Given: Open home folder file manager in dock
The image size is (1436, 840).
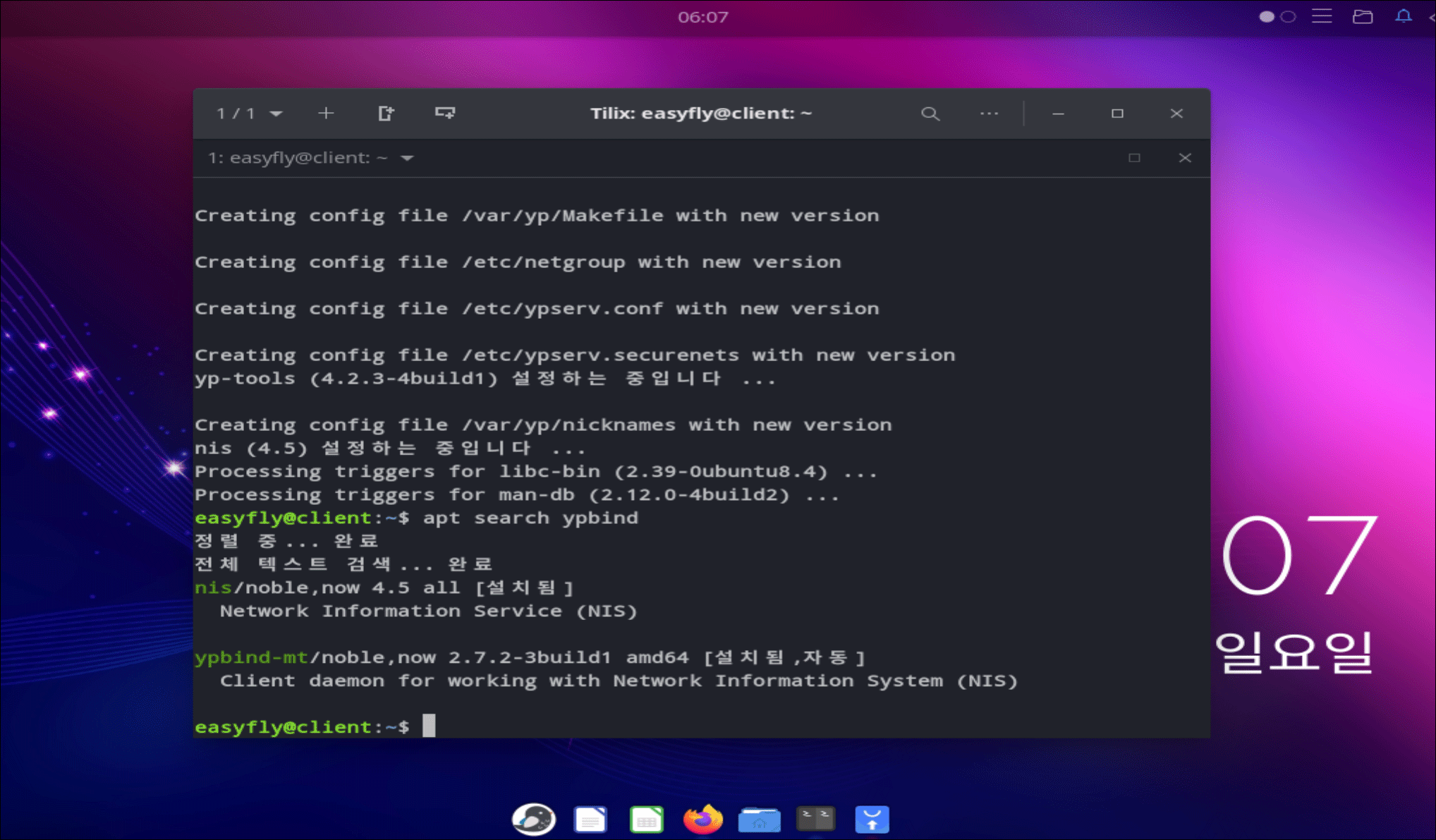Looking at the screenshot, I should [759, 820].
